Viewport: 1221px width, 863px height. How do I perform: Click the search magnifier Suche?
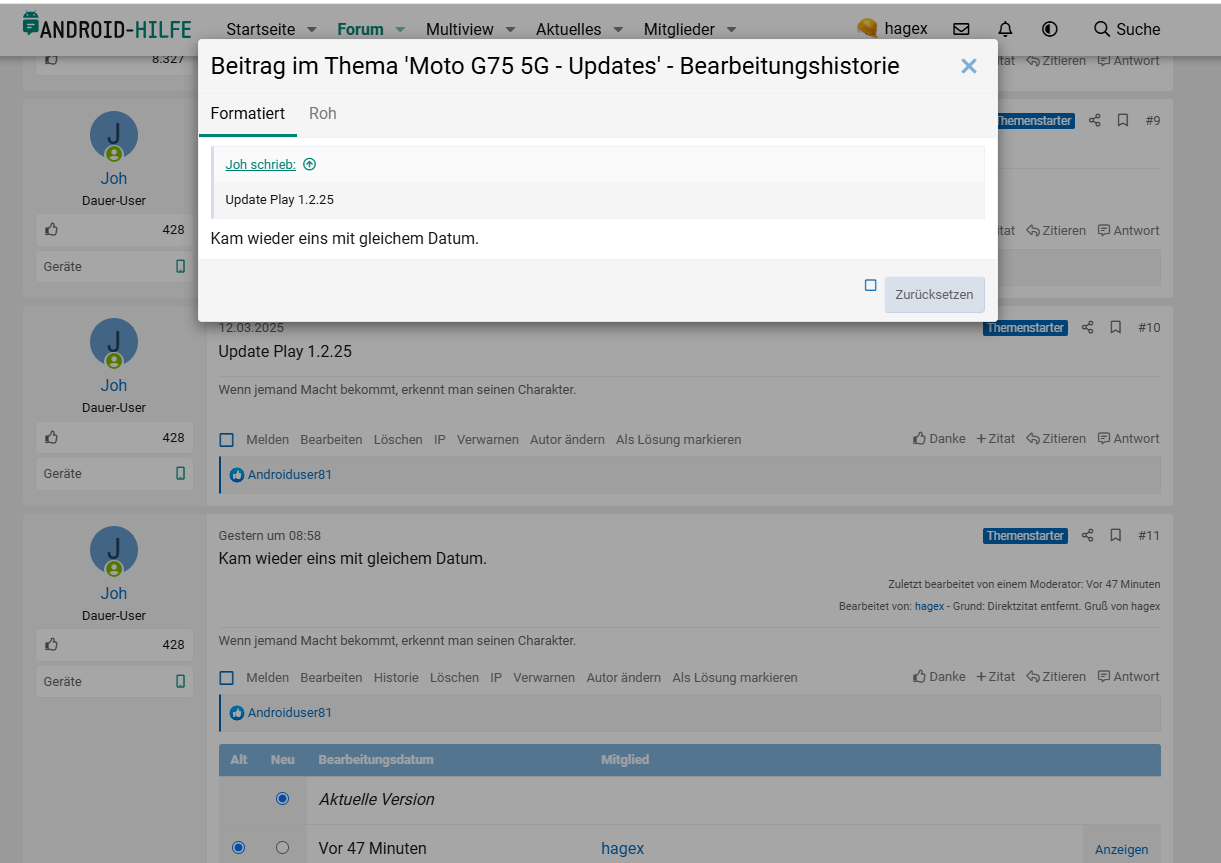tap(1126, 29)
